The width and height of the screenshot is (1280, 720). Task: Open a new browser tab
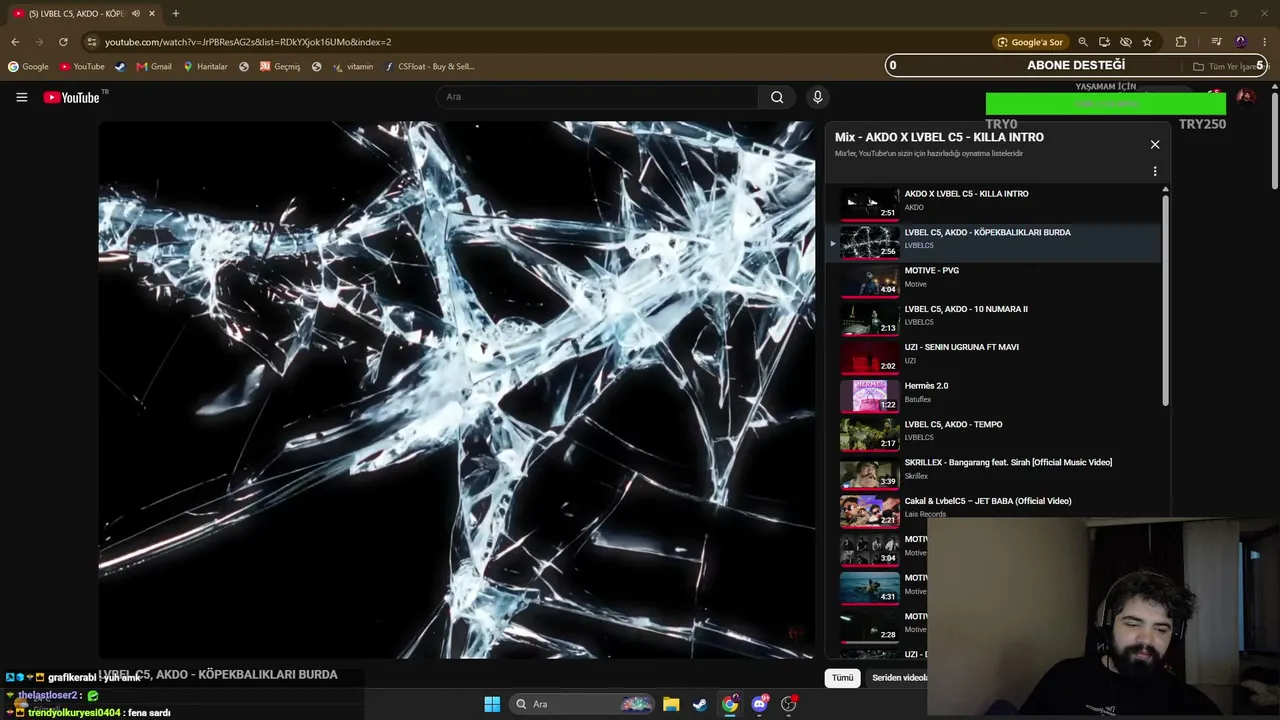[175, 14]
